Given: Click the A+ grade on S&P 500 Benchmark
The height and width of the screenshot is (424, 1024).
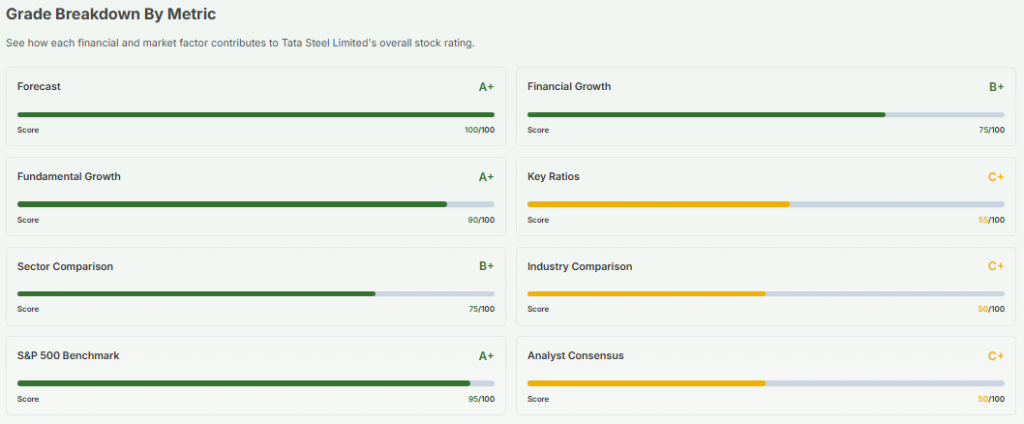Looking at the screenshot, I should pos(486,356).
